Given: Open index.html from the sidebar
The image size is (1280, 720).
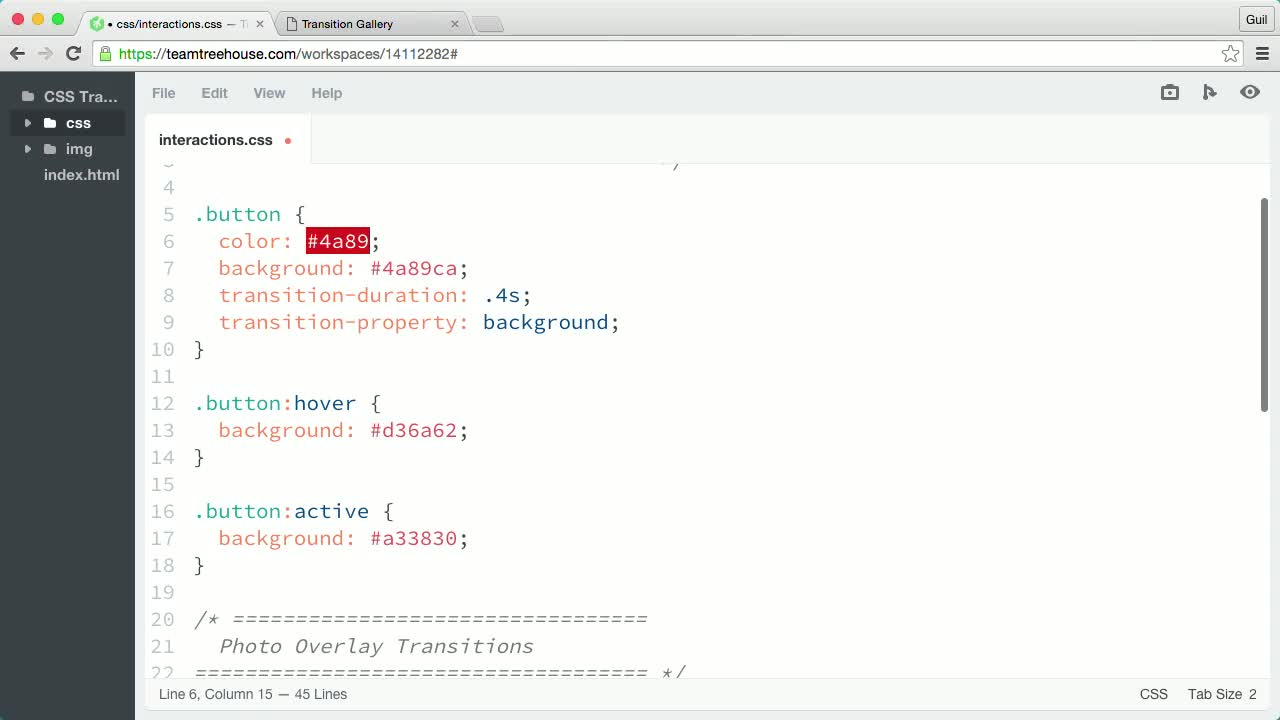Looking at the screenshot, I should click(81, 175).
